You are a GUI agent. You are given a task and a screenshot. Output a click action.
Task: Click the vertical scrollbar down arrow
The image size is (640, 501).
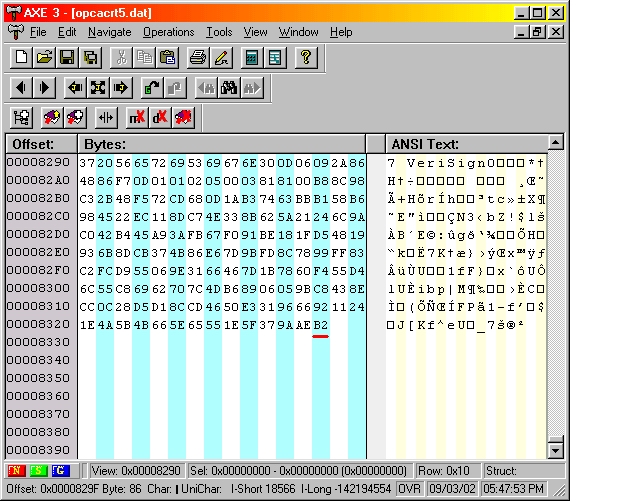557,451
